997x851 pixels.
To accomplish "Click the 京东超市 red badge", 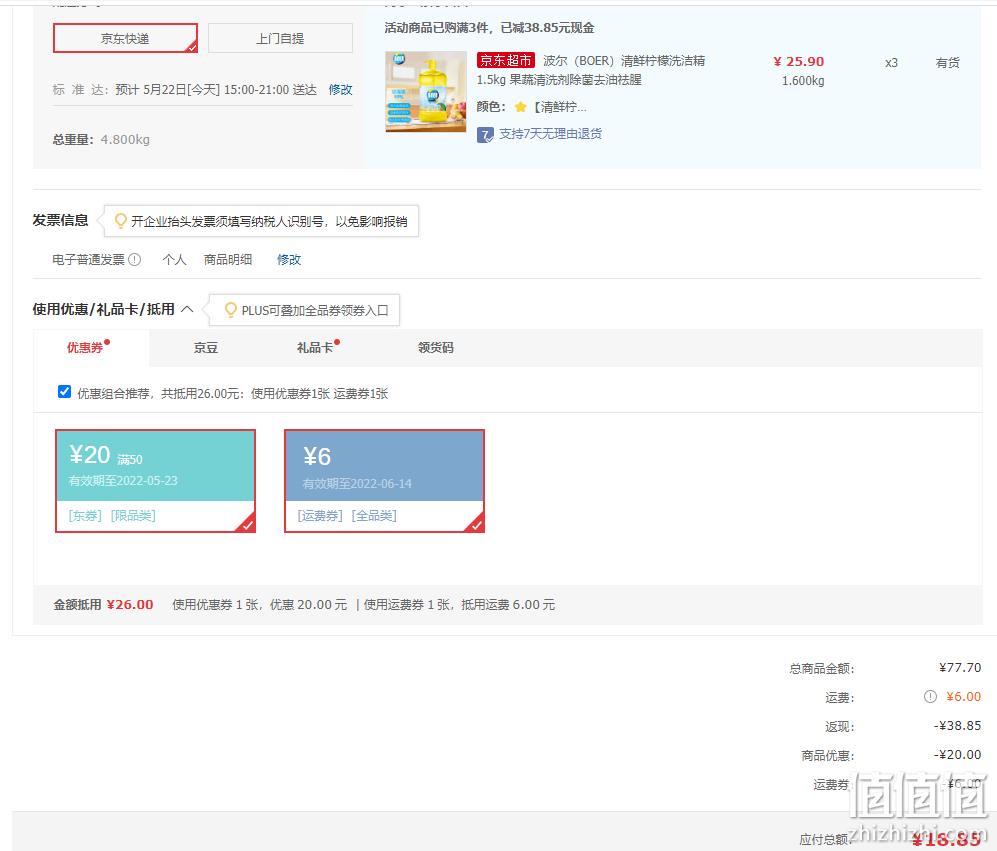I will pos(505,60).
